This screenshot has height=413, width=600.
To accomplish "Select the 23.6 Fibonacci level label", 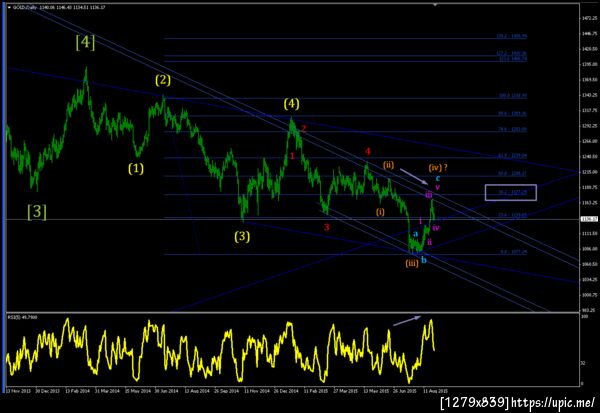I will coord(512,215).
